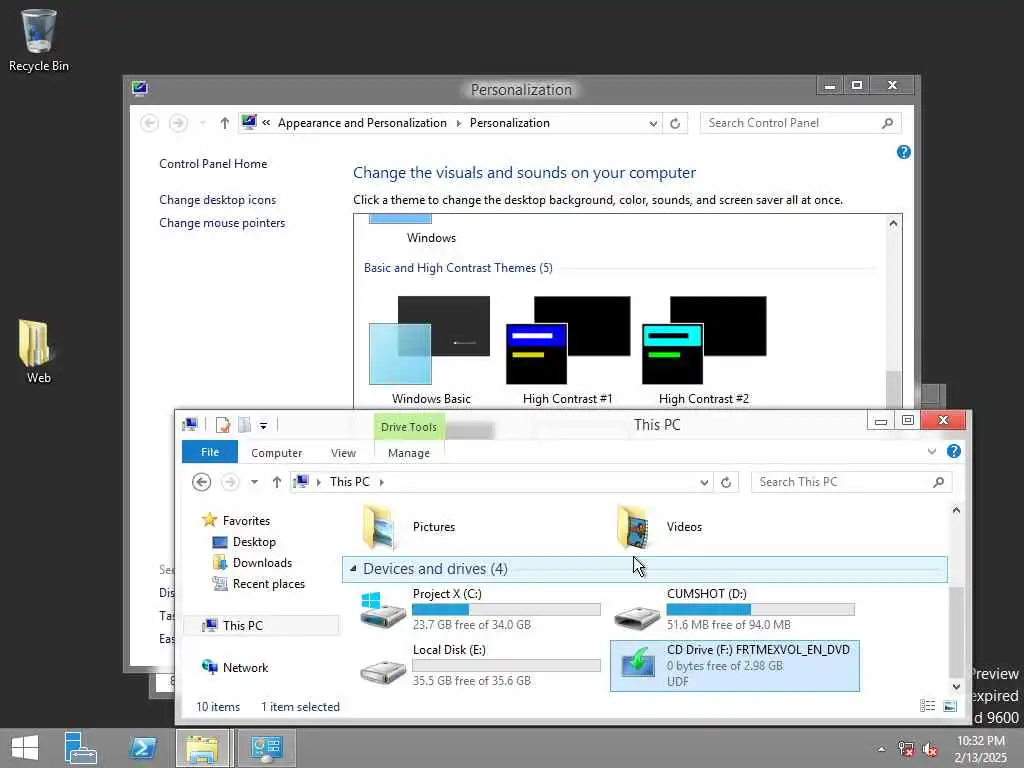Open Customize Quick Access Toolbar dropdown
This screenshot has width=1024, height=768.
pyautogui.click(x=263, y=426)
